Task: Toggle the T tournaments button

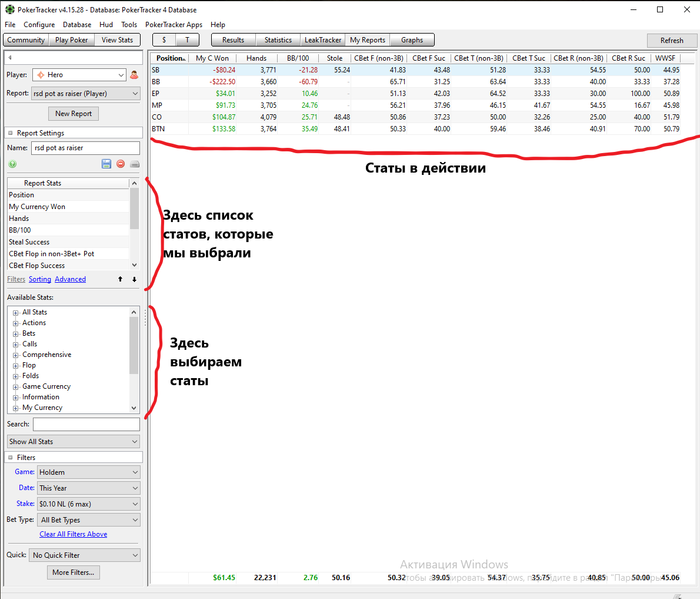Action: 188,40
